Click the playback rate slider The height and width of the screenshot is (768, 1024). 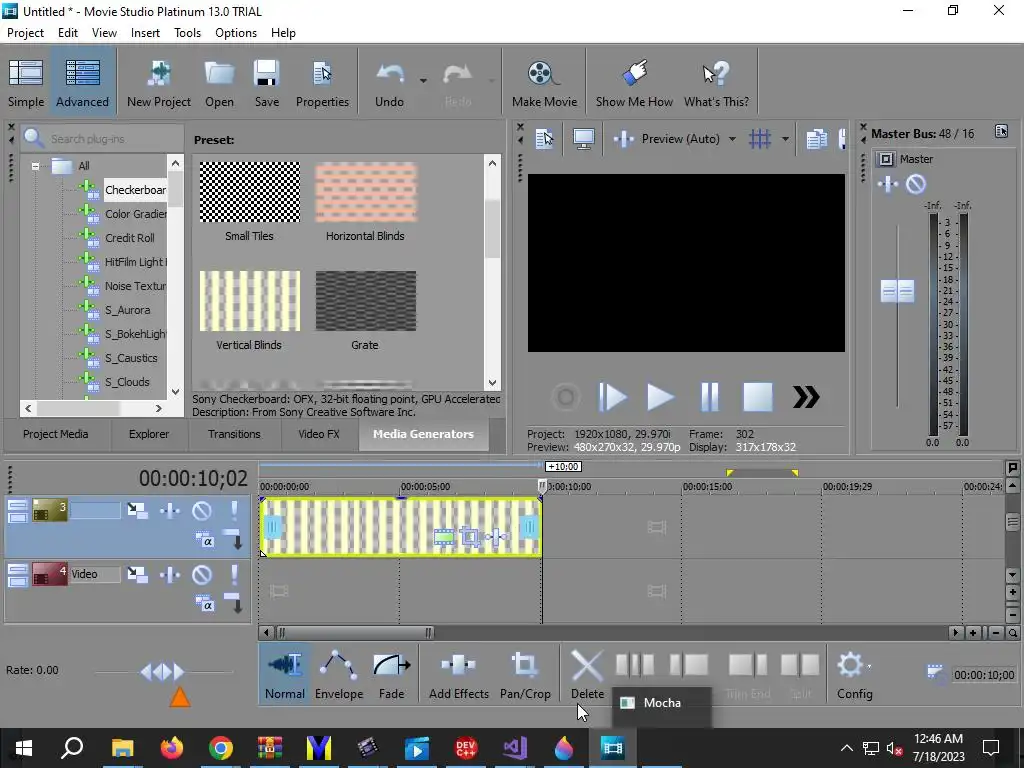(x=163, y=671)
